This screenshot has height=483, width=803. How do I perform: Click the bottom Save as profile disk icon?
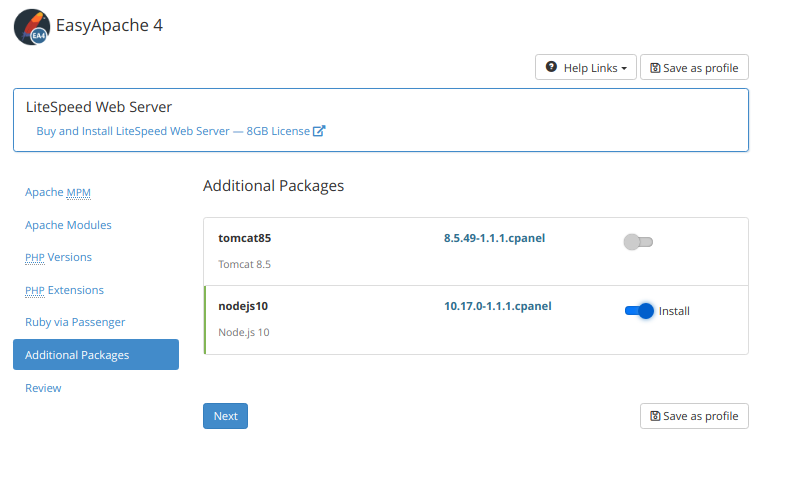tap(655, 416)
